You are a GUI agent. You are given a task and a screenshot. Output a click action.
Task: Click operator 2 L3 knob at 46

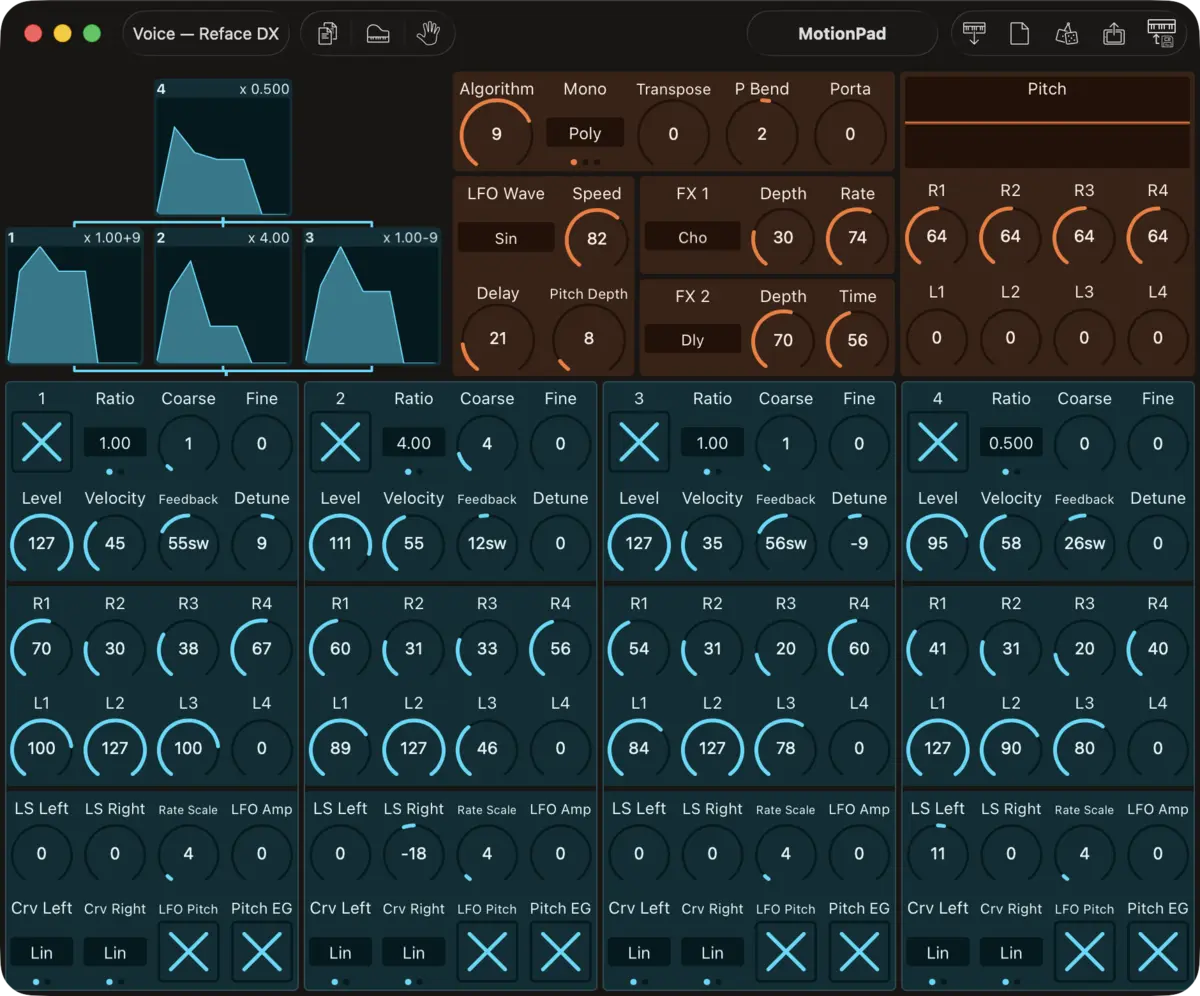tap(487, 748)
